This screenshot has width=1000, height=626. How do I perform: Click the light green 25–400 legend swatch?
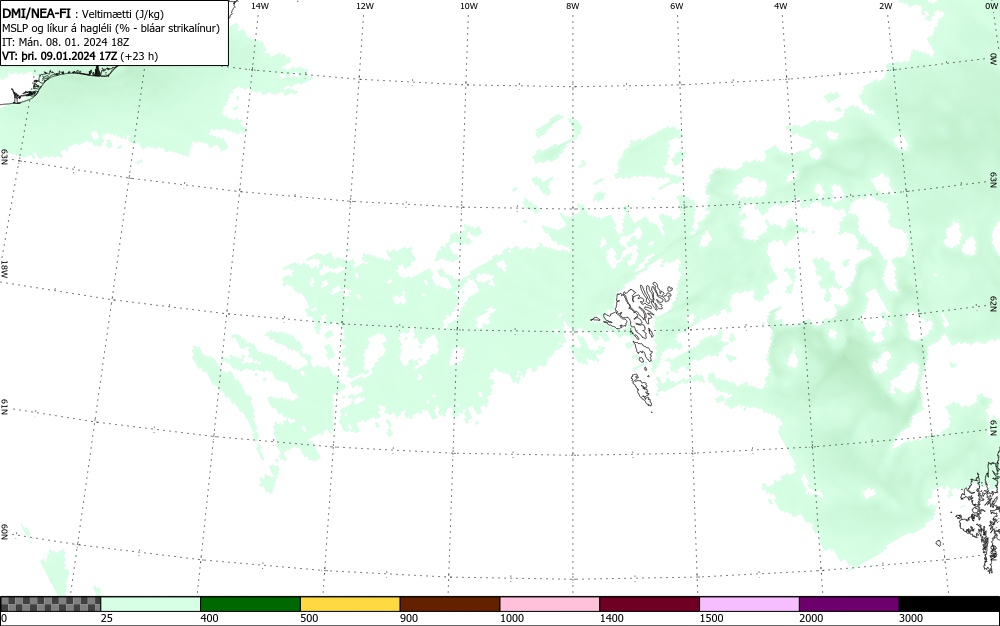tap(151, 604)
